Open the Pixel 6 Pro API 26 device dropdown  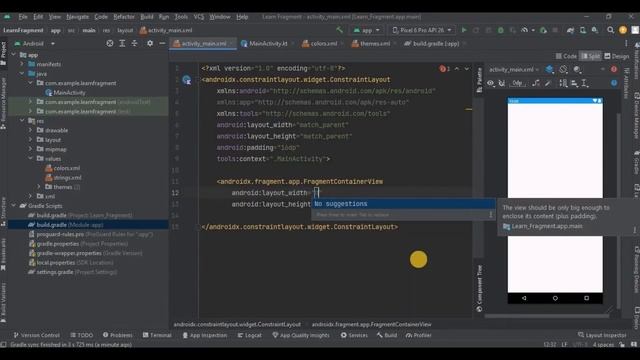point(422,30)
